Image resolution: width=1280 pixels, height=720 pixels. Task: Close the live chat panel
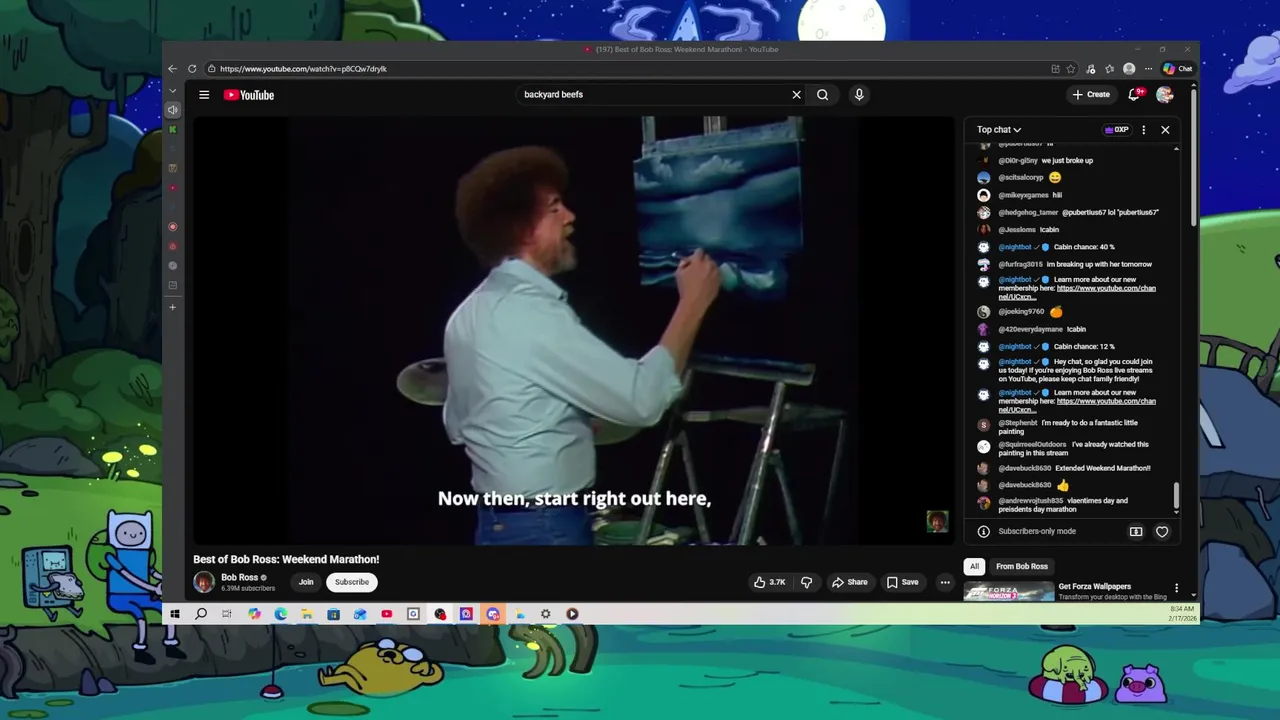pyautogui.click(x=1165, y=130)
